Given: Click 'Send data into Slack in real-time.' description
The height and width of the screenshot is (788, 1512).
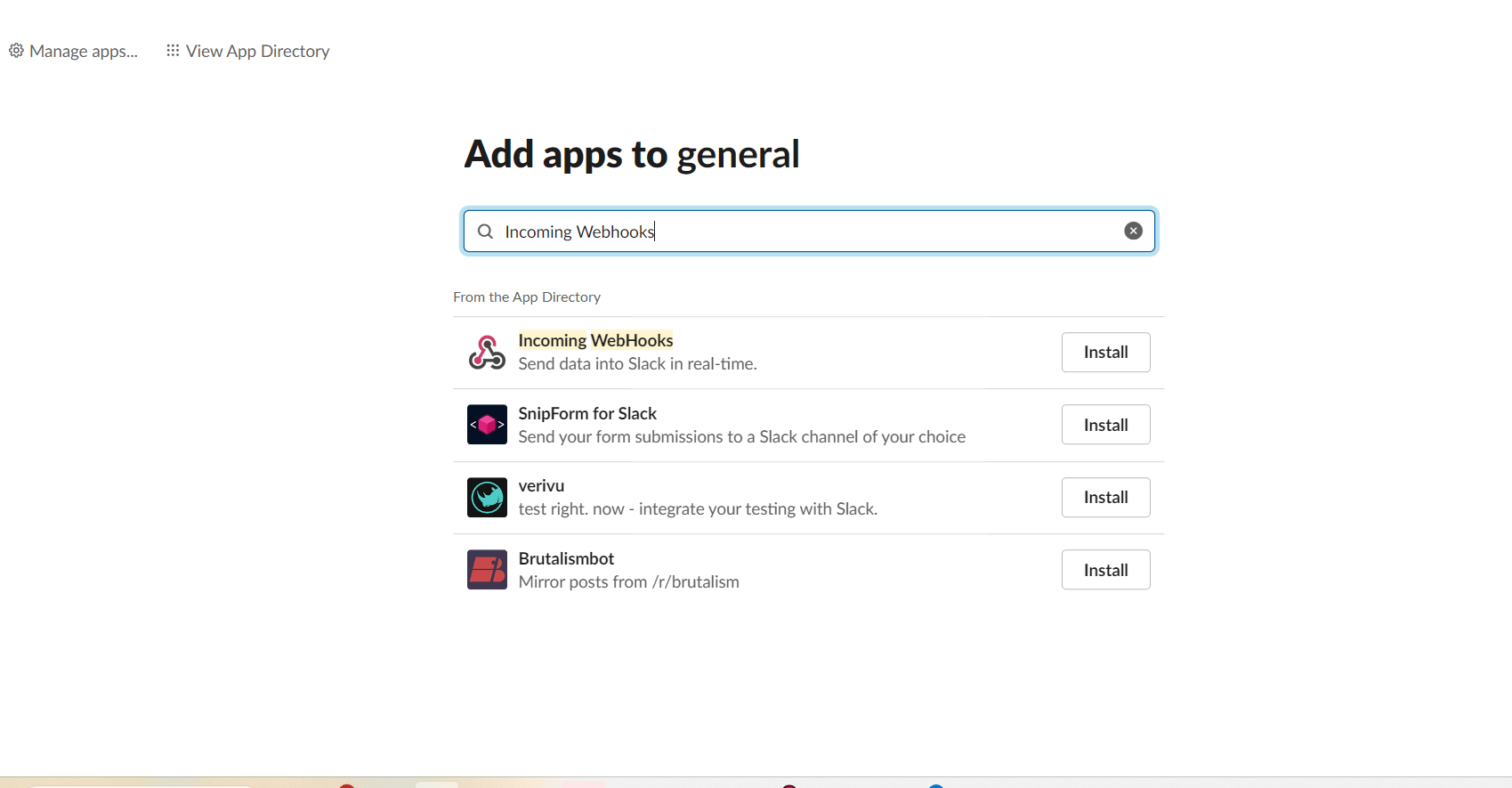Looking at the screenshot, I should coord(637,364).
